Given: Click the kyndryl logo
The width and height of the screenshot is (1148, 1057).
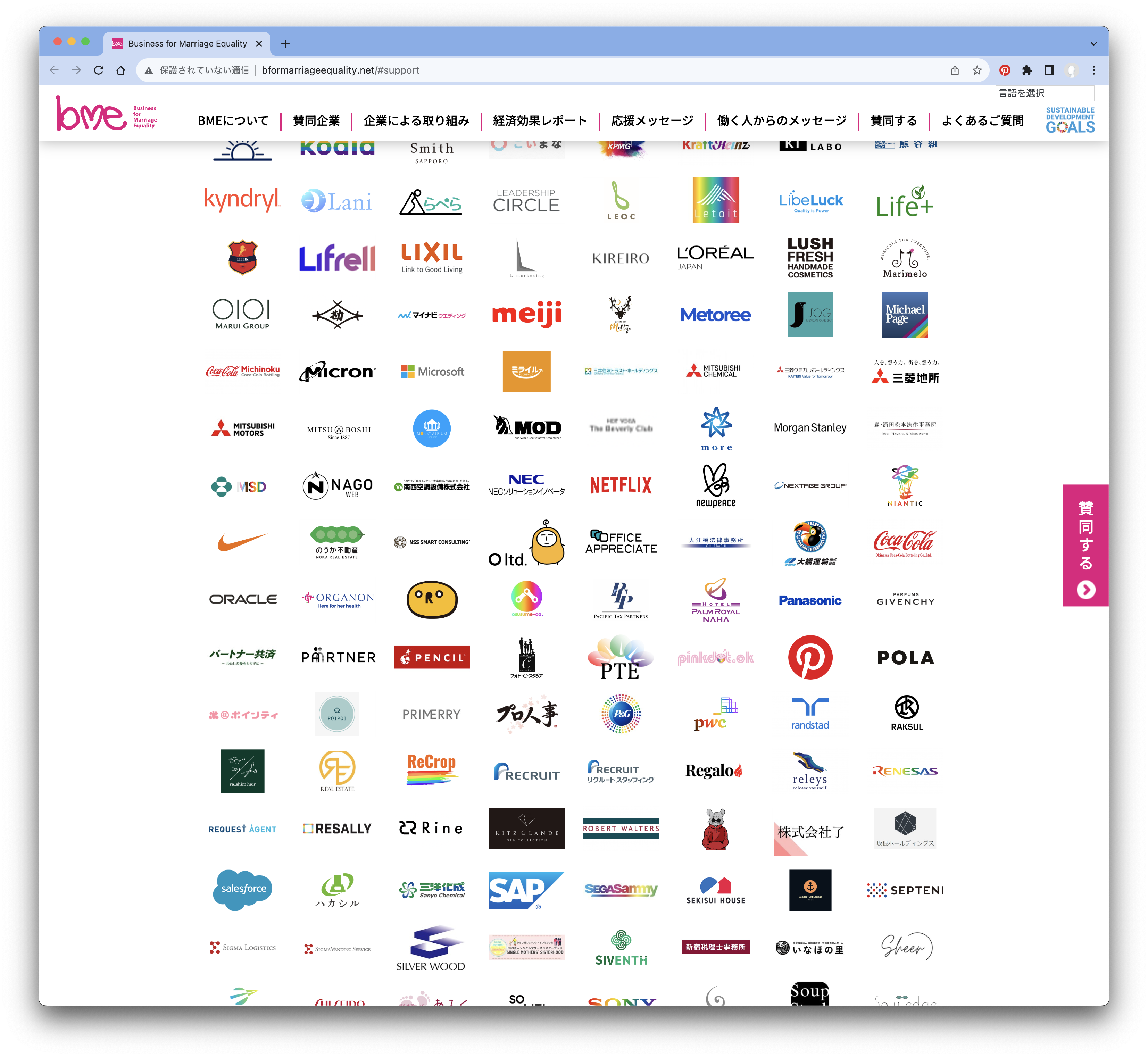Looking at the screenshot, I should coord(242,200).
